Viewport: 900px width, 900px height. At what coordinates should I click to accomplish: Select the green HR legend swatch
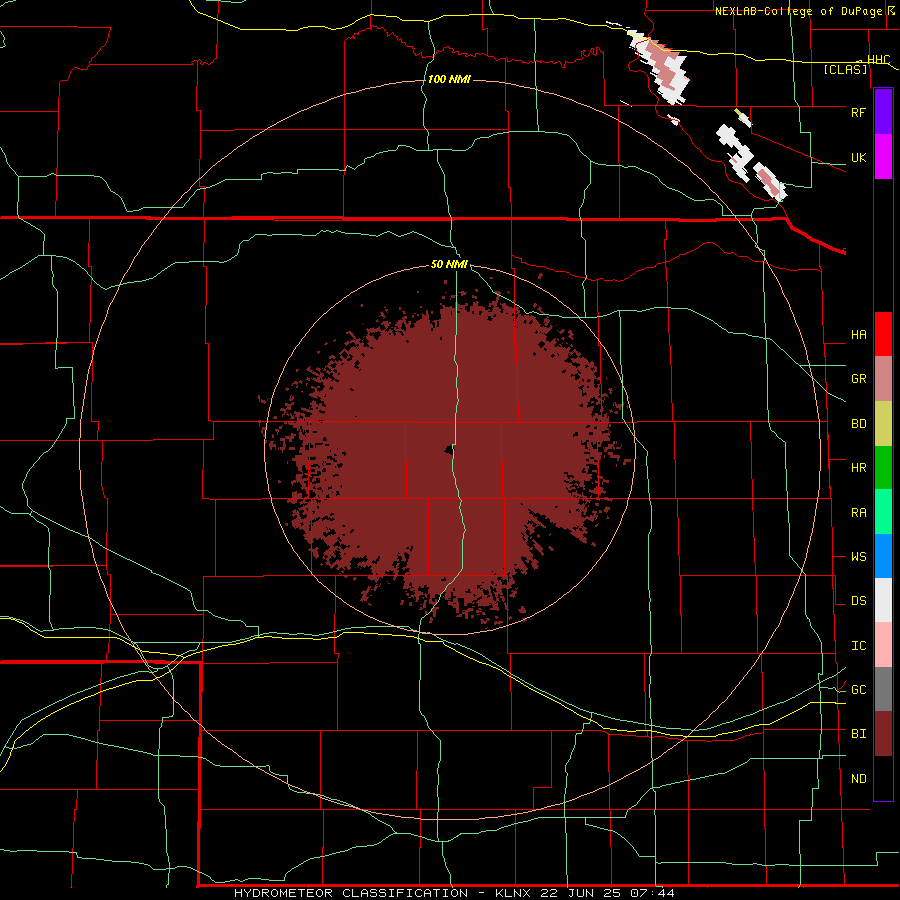883,468
